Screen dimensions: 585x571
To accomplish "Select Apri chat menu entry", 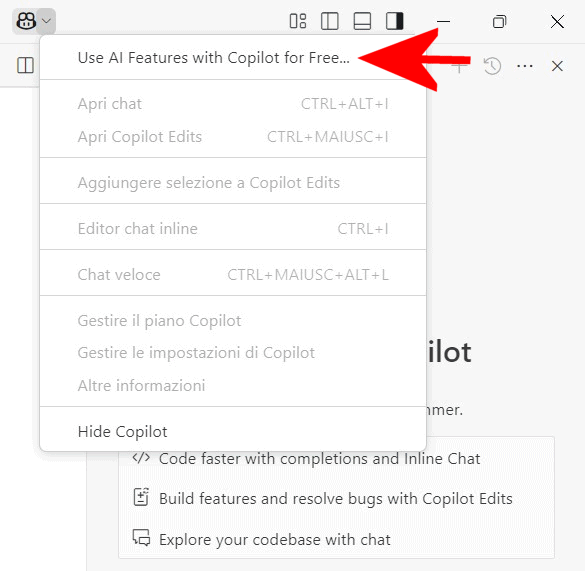I will [233, 104].
